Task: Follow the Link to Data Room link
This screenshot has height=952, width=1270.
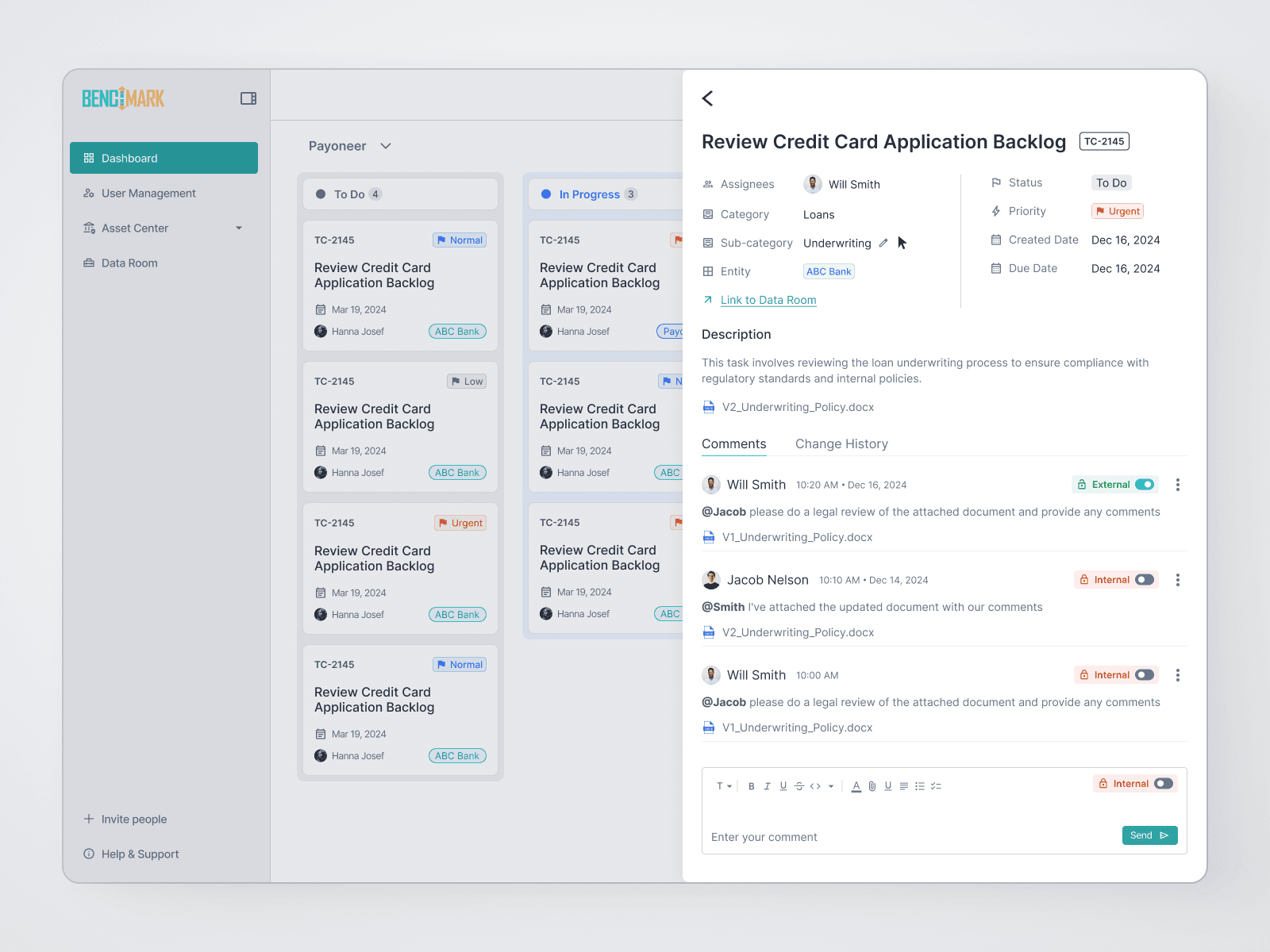Action: [768, 300]
